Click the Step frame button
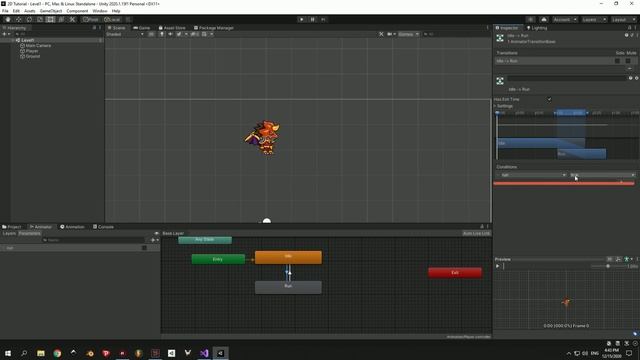 coord(323,20)
